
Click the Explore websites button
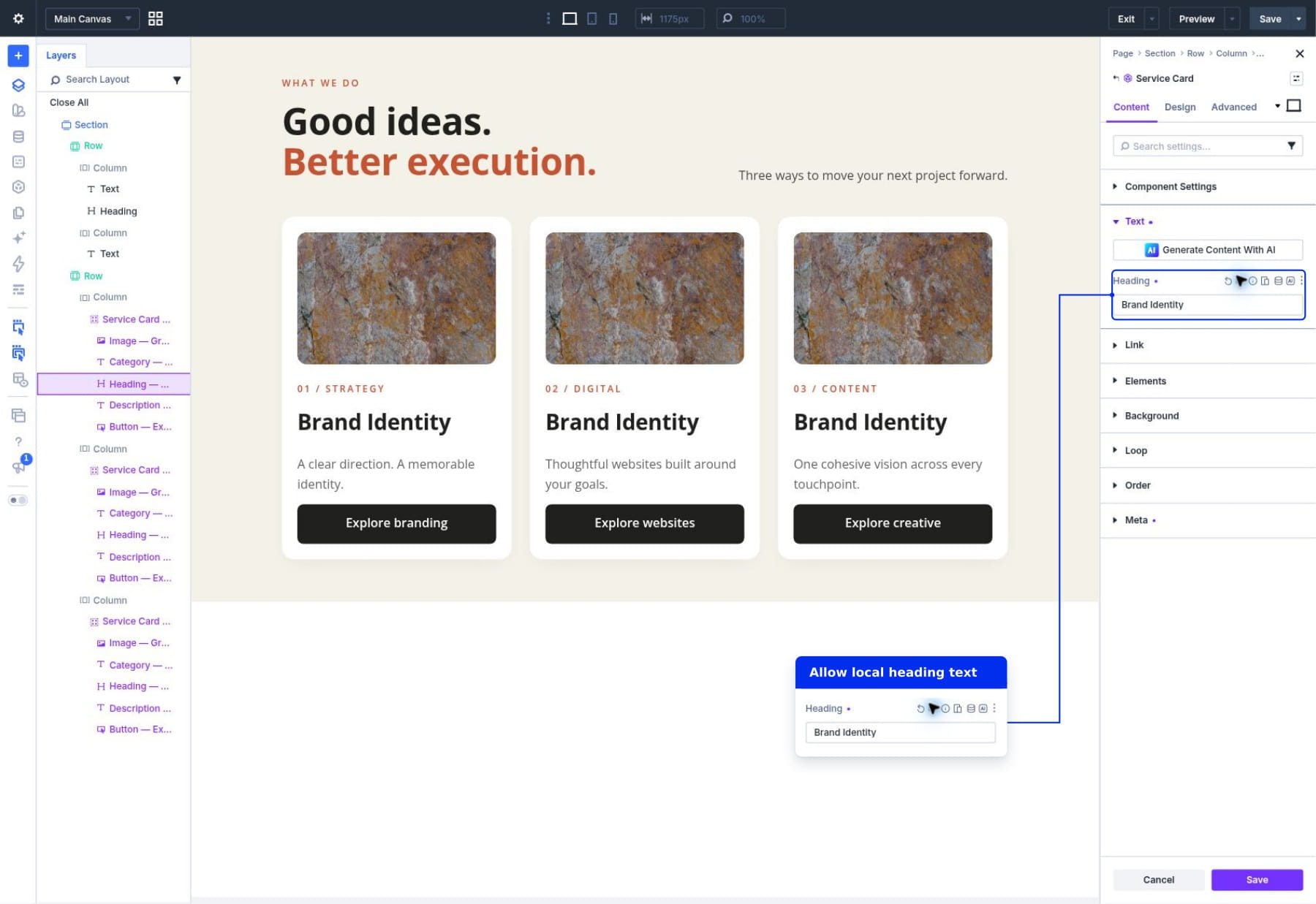point(644,523)
